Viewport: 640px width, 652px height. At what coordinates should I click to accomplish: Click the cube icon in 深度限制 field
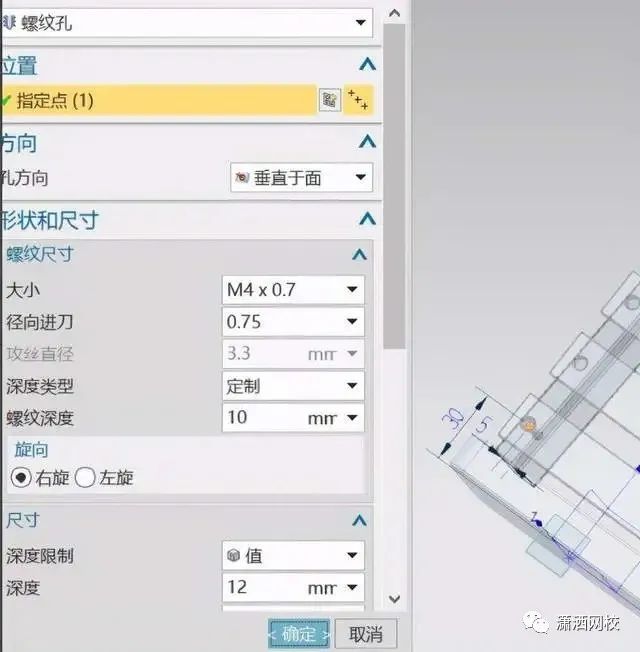pyautogui.click(x=234, y=555)
